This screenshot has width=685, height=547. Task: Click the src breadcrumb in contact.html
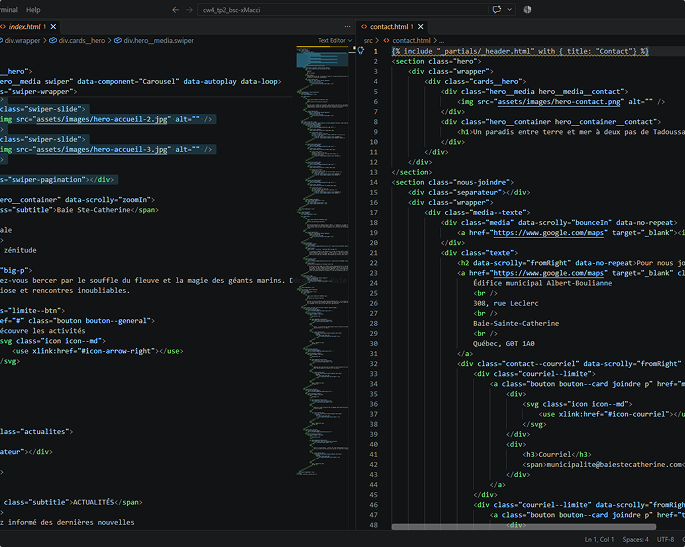[368, 40]
